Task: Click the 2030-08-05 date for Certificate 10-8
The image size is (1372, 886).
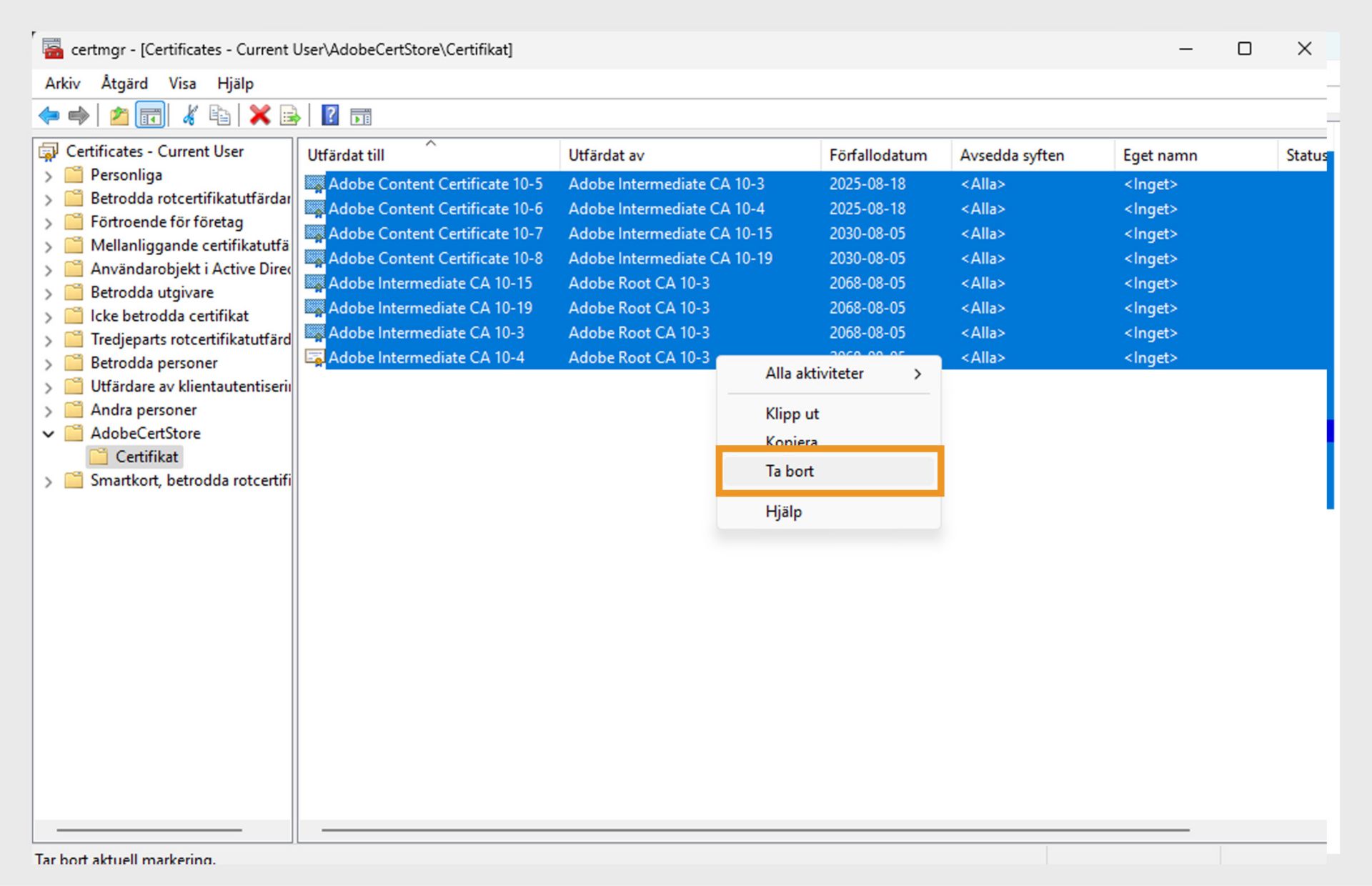Action: (867, 258)
